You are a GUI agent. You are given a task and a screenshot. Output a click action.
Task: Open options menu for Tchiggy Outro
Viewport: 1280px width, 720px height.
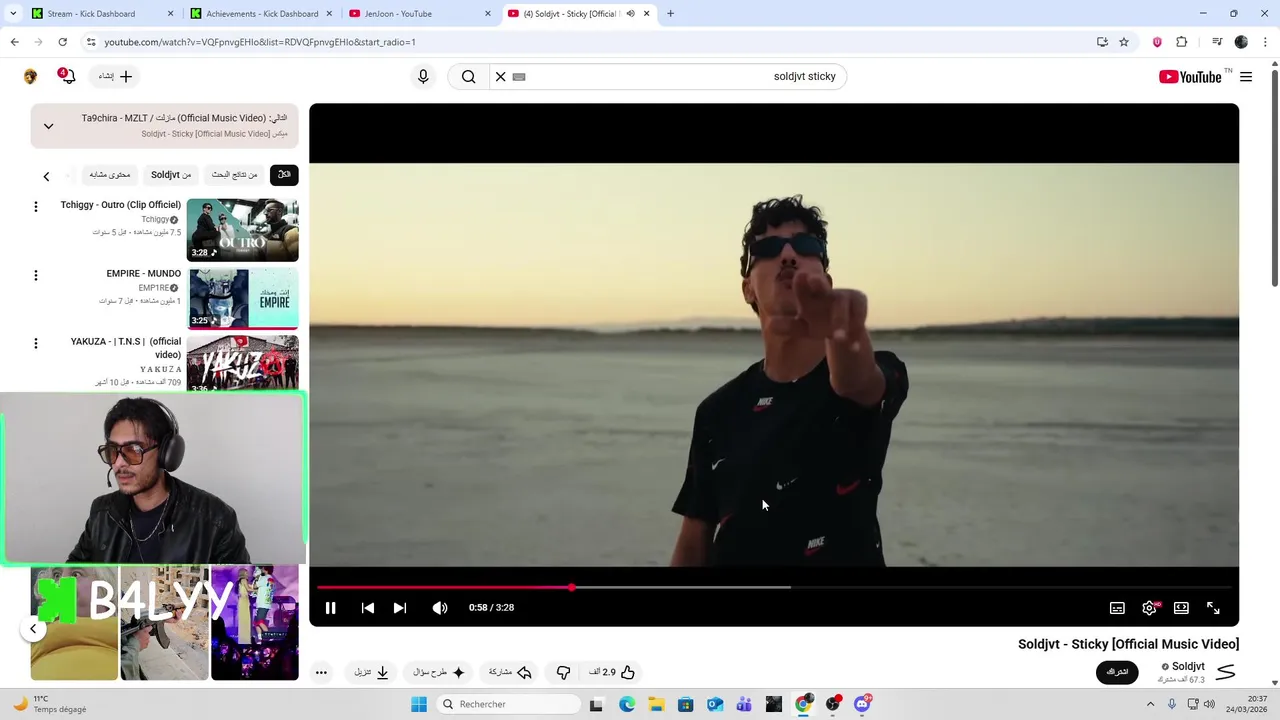click(36, 207)
